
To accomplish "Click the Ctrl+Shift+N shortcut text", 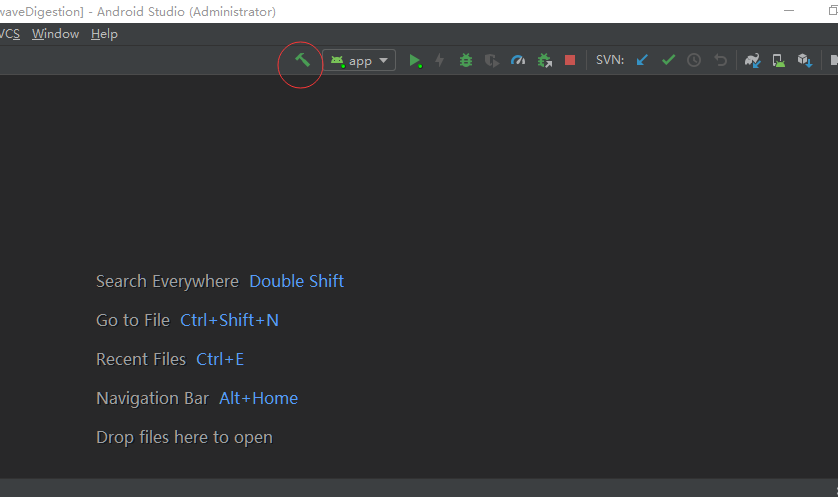I will tap(229, 320).
